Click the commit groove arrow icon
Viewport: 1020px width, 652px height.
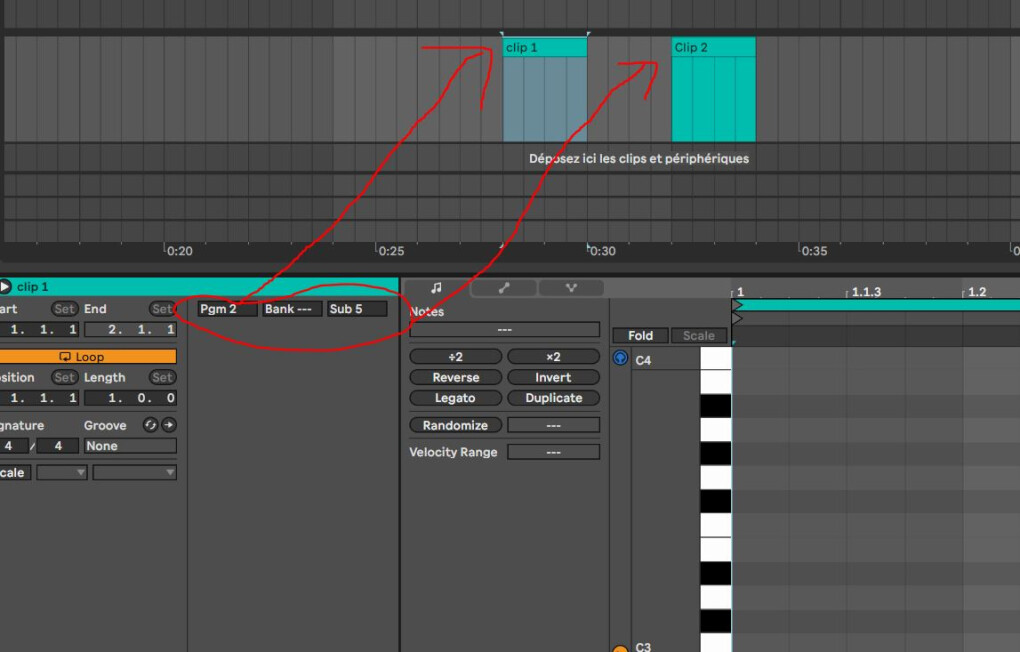169,425
